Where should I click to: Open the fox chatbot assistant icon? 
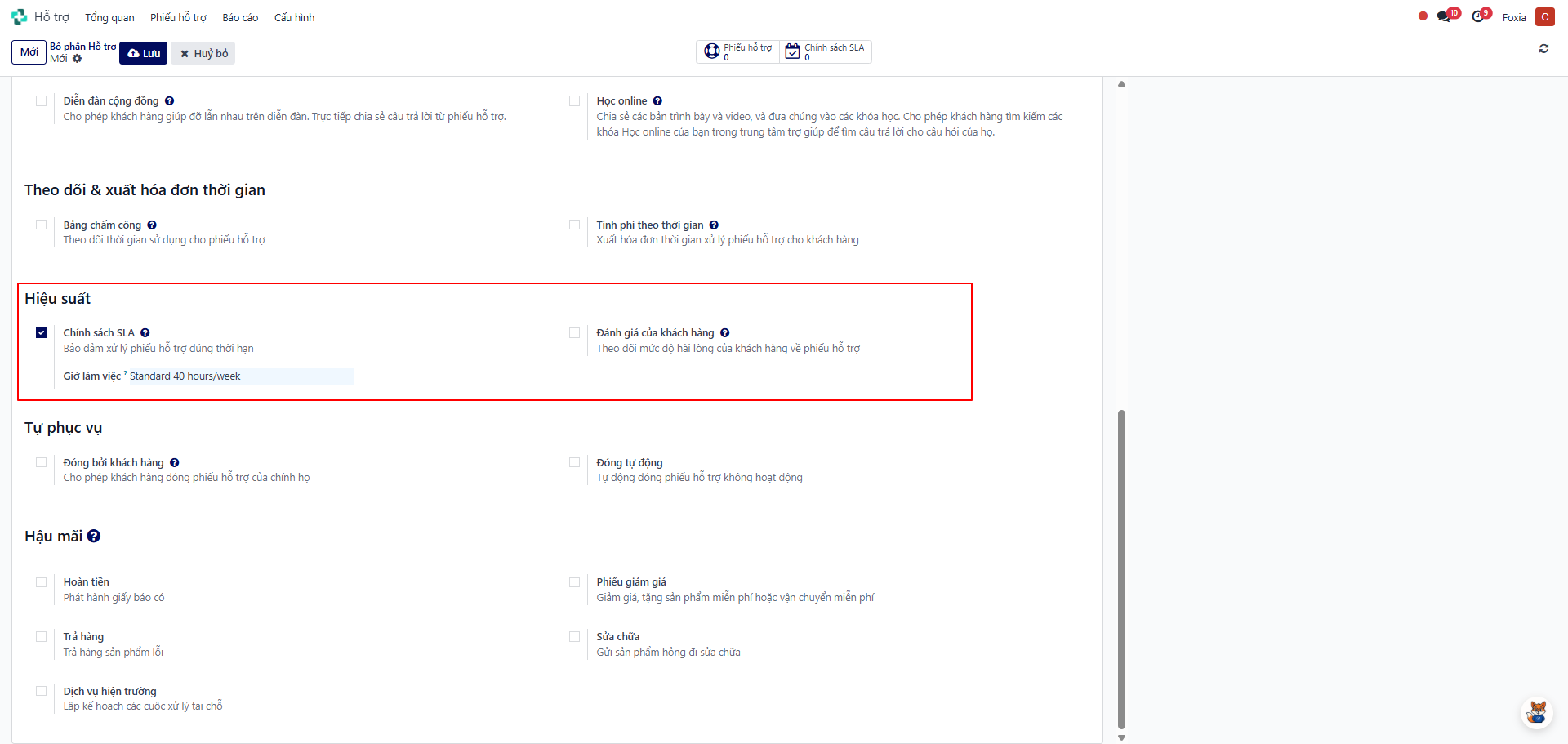coord(1536,712)
